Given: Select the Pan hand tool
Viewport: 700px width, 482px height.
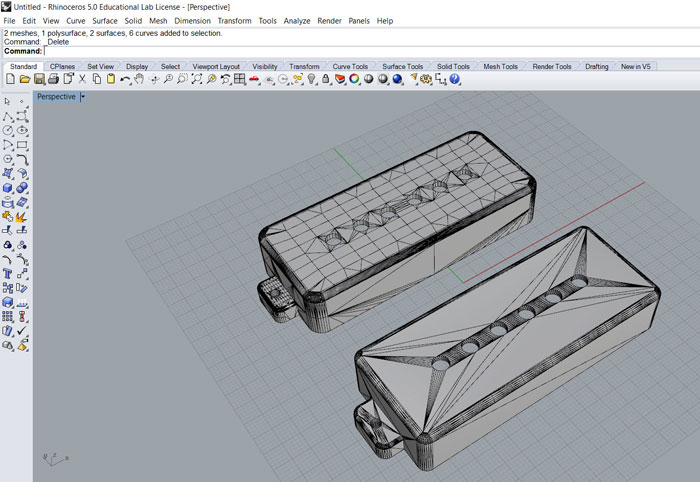Looking at the screenshot, I should (139, 79).
